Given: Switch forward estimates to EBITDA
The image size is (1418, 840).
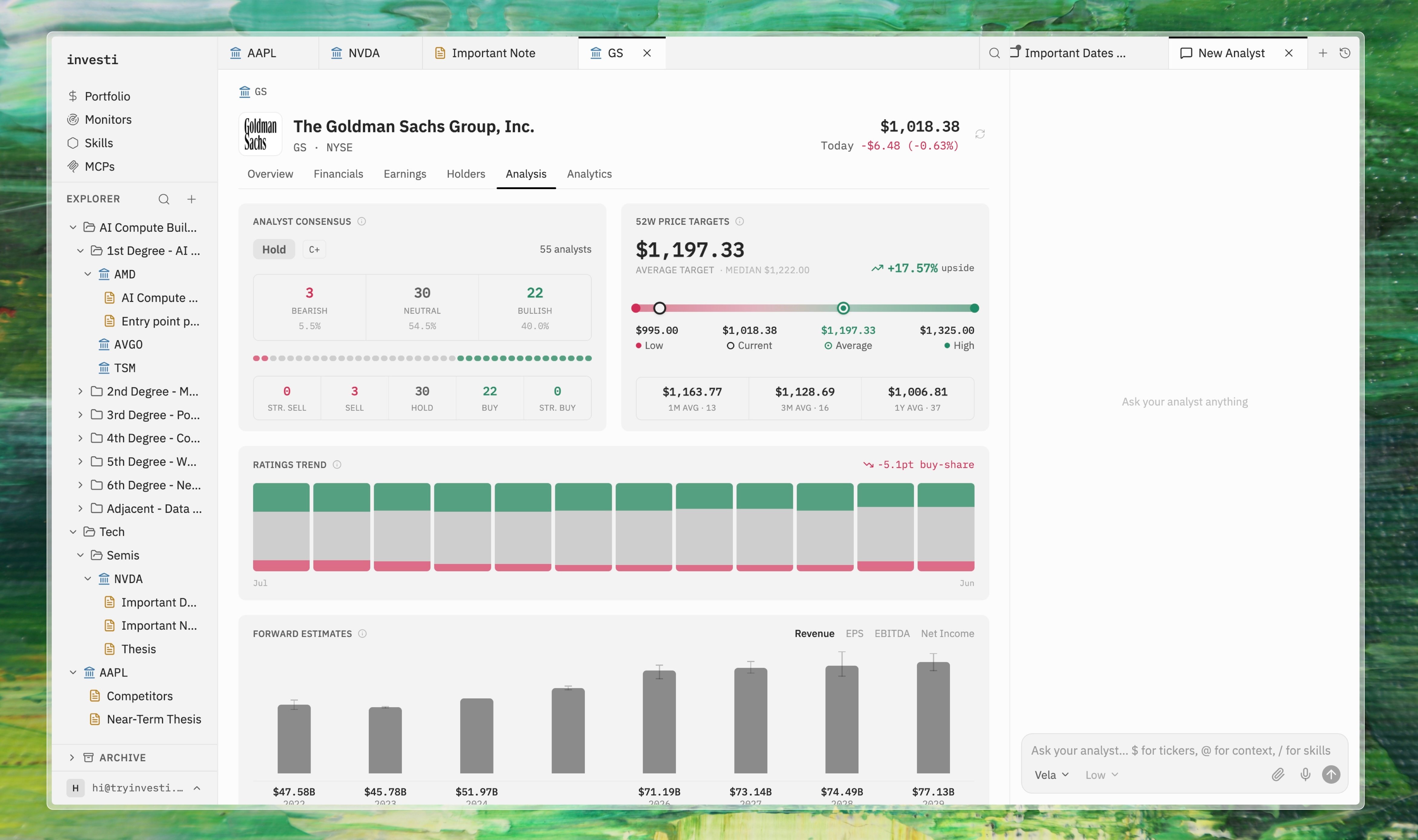Looking at the screenshot, I should click(x=892, y=633).
